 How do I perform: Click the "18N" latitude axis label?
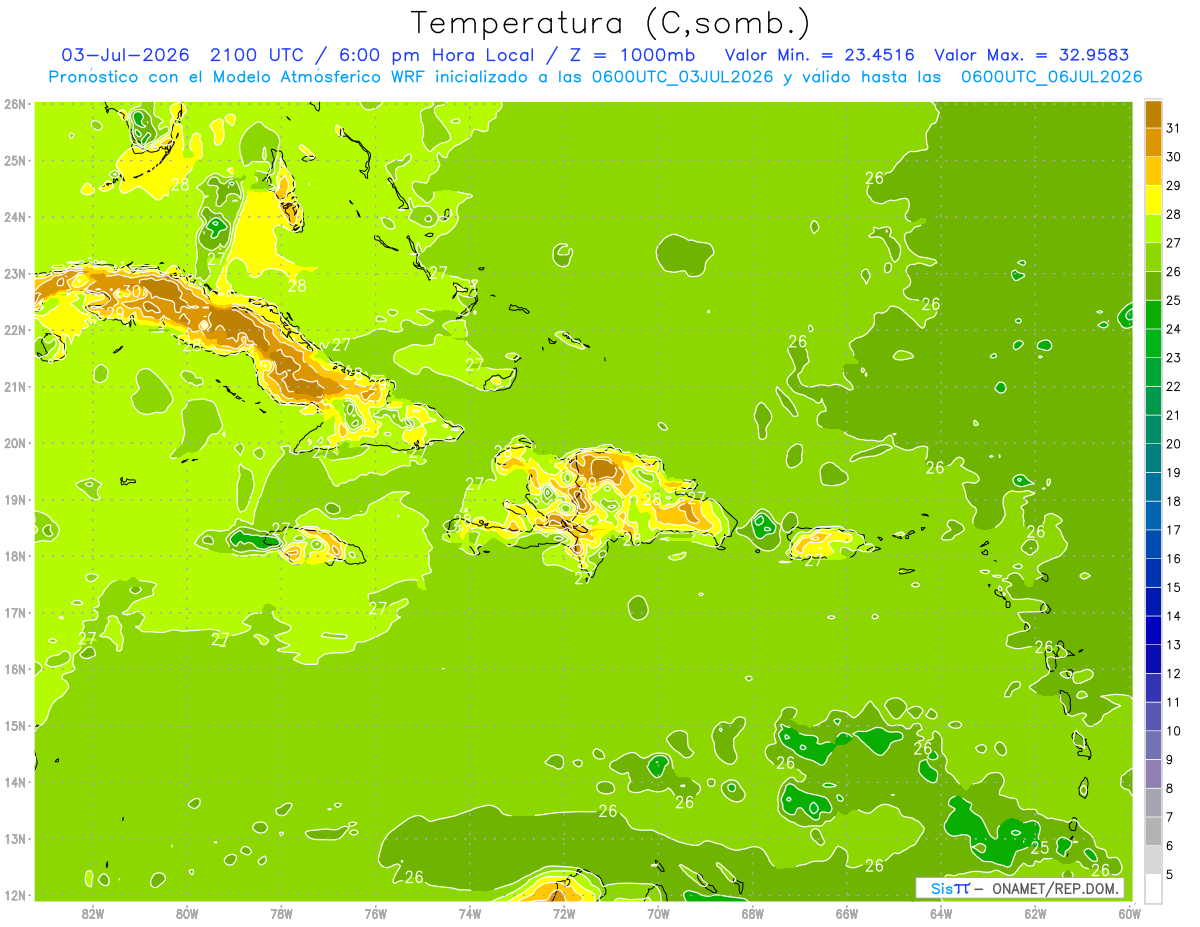pyautogui.click(x=14, y=556)
